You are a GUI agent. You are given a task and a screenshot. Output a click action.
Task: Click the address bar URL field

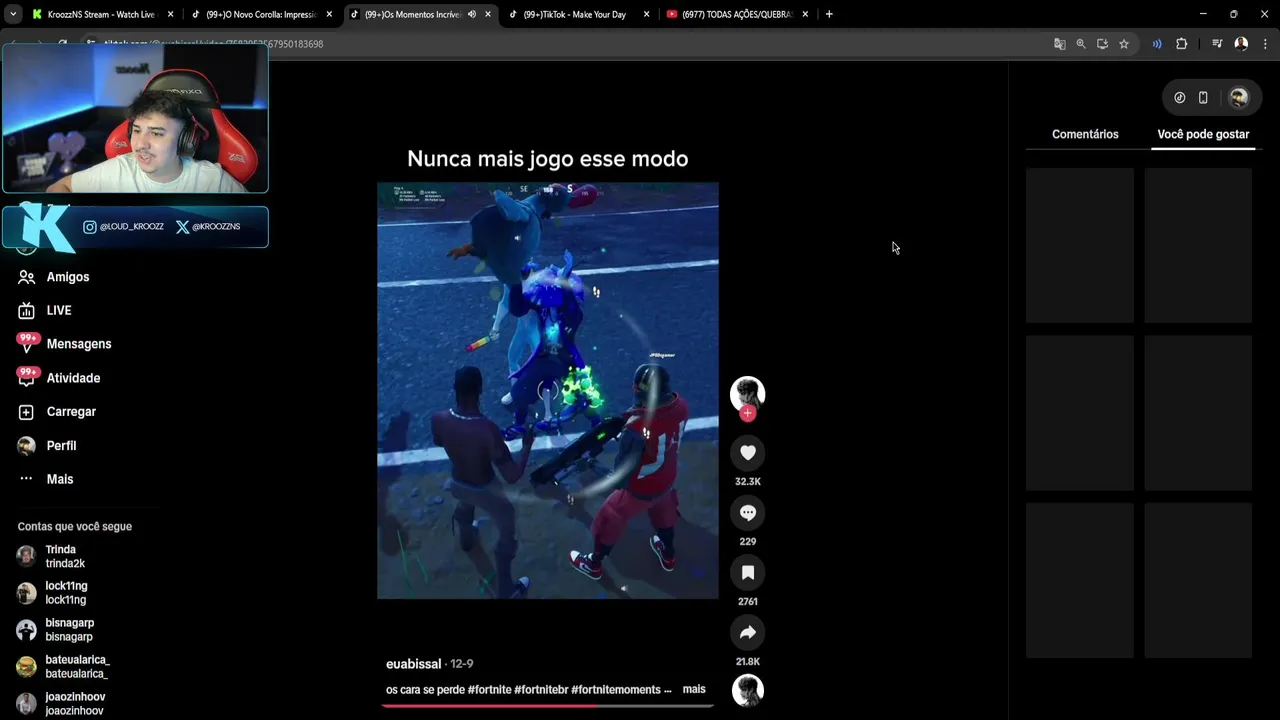tap(560, 44)
